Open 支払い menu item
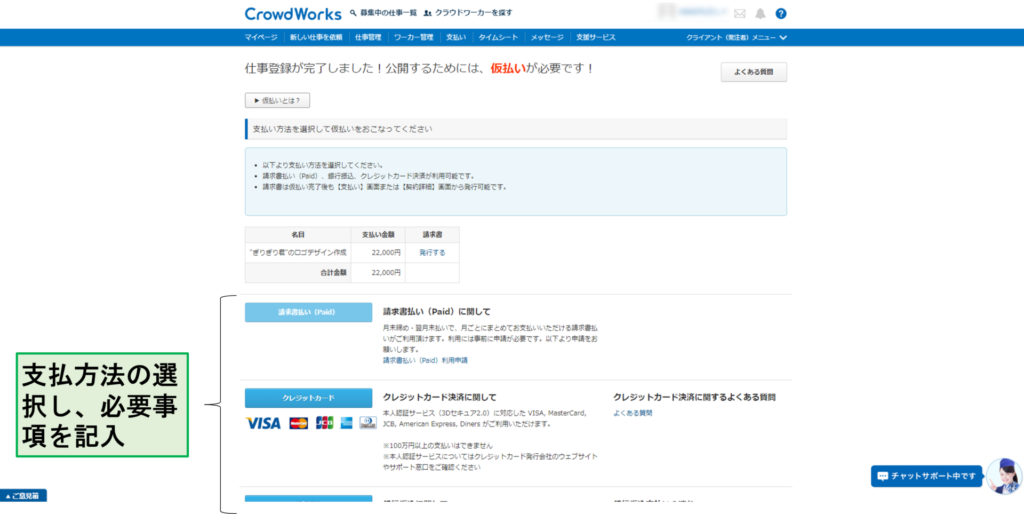Screen dimensions: 1024x514 [x=456, y=37]
